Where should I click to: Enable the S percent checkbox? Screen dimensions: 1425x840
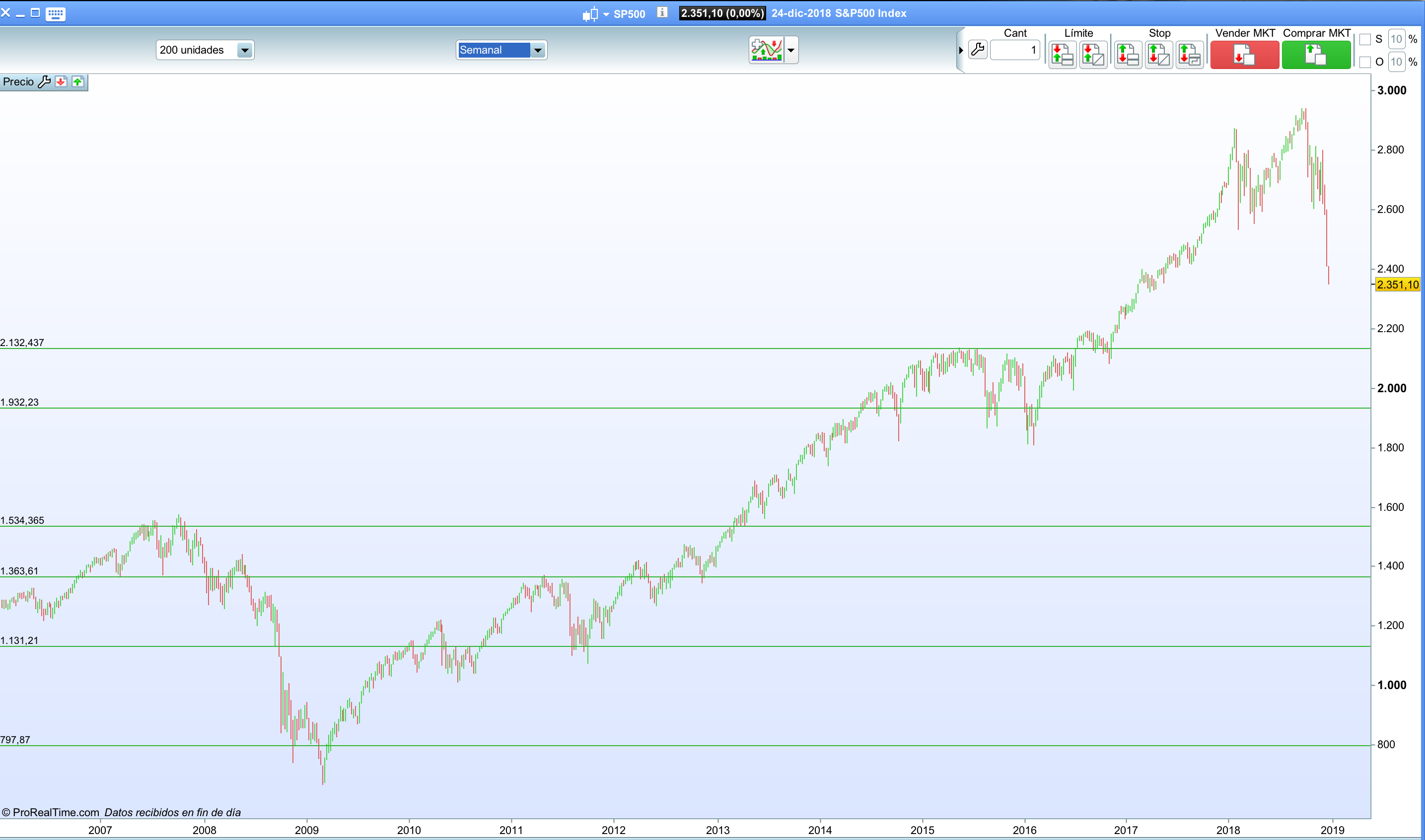(x=1365, y=40)
